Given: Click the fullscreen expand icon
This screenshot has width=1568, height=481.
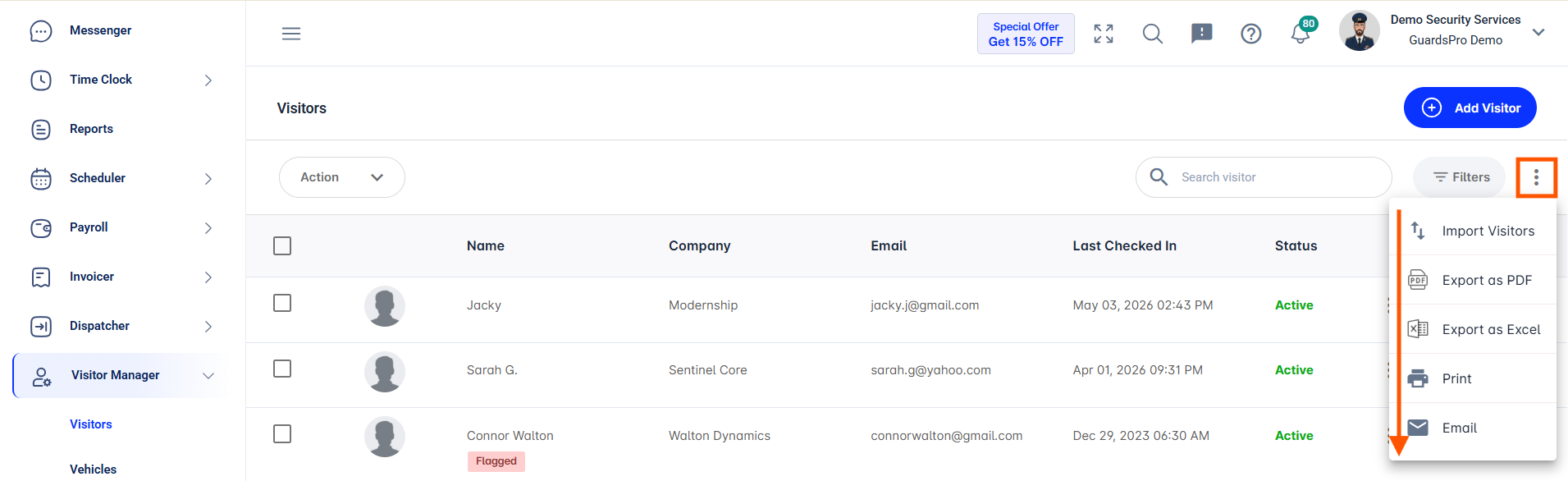Looking at the screenshot, I should pos(1104,34).
